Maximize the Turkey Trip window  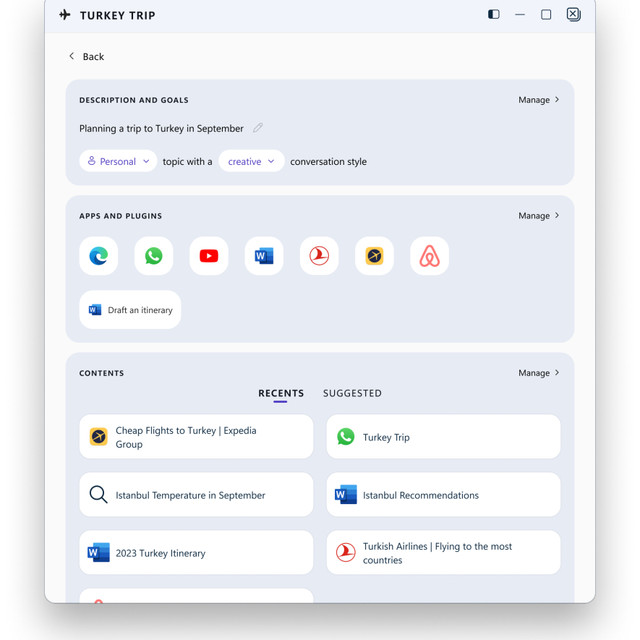(546, 15)
